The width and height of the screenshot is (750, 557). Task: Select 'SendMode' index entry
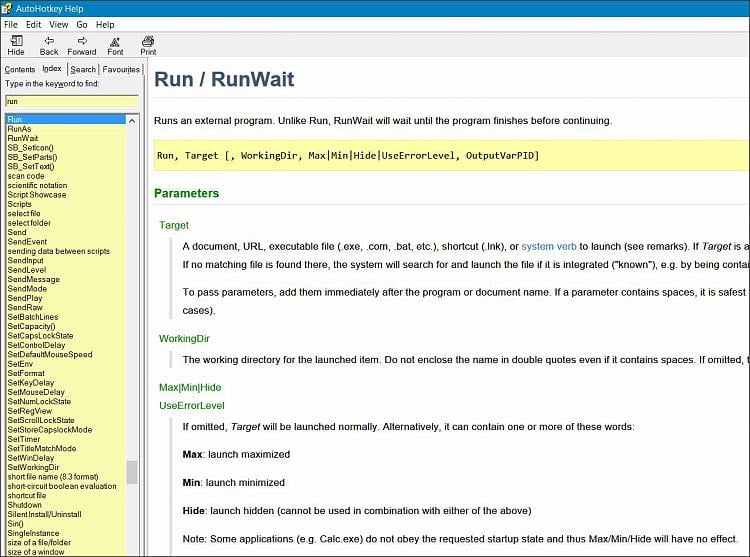[x=27, y=289]
